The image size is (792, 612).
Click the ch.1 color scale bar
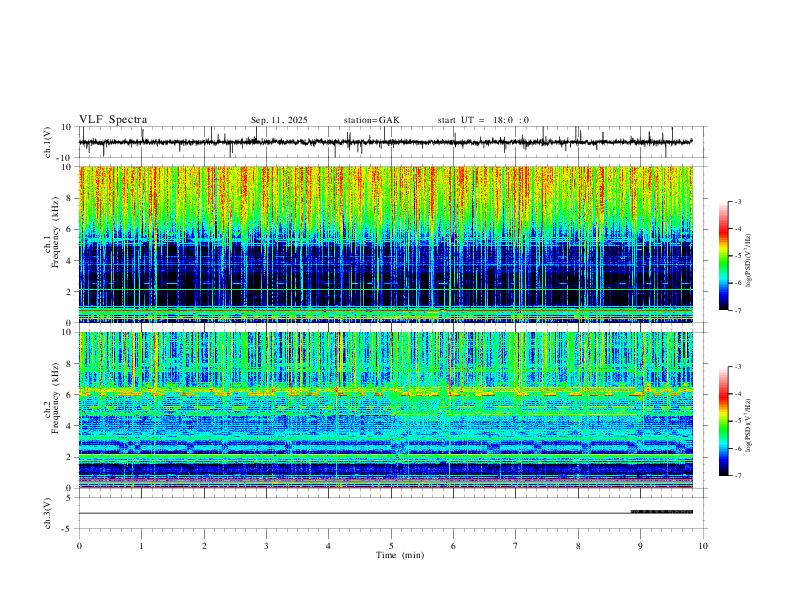click(x=724, y=256)
